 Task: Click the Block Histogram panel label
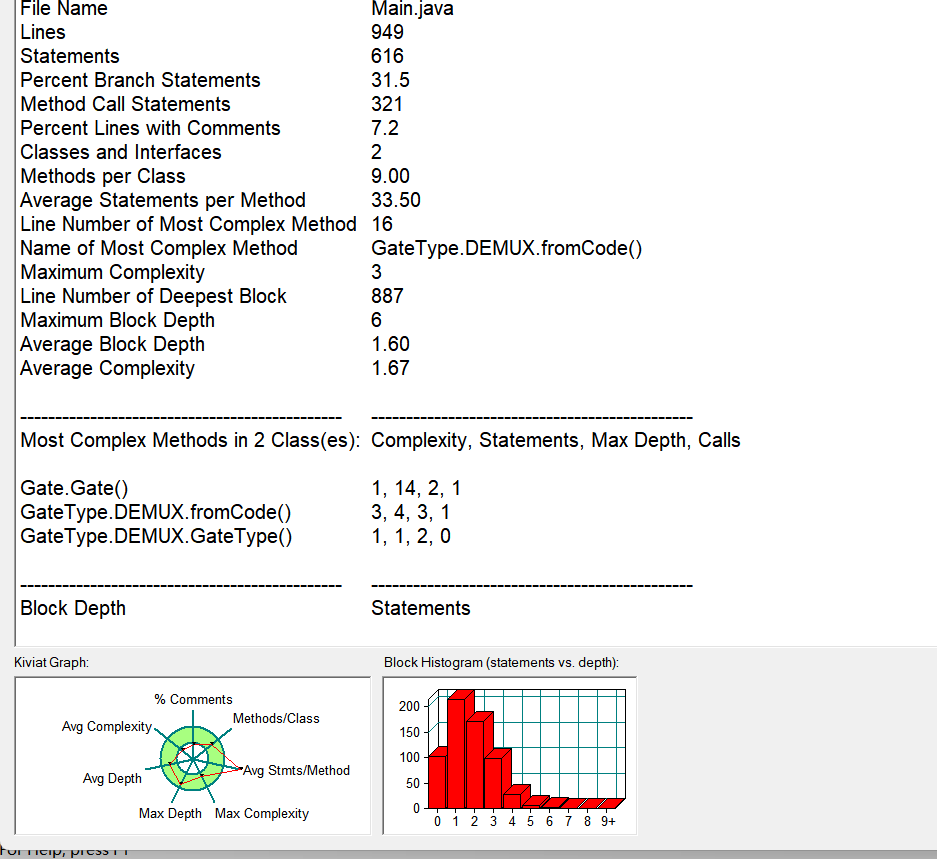501,662
